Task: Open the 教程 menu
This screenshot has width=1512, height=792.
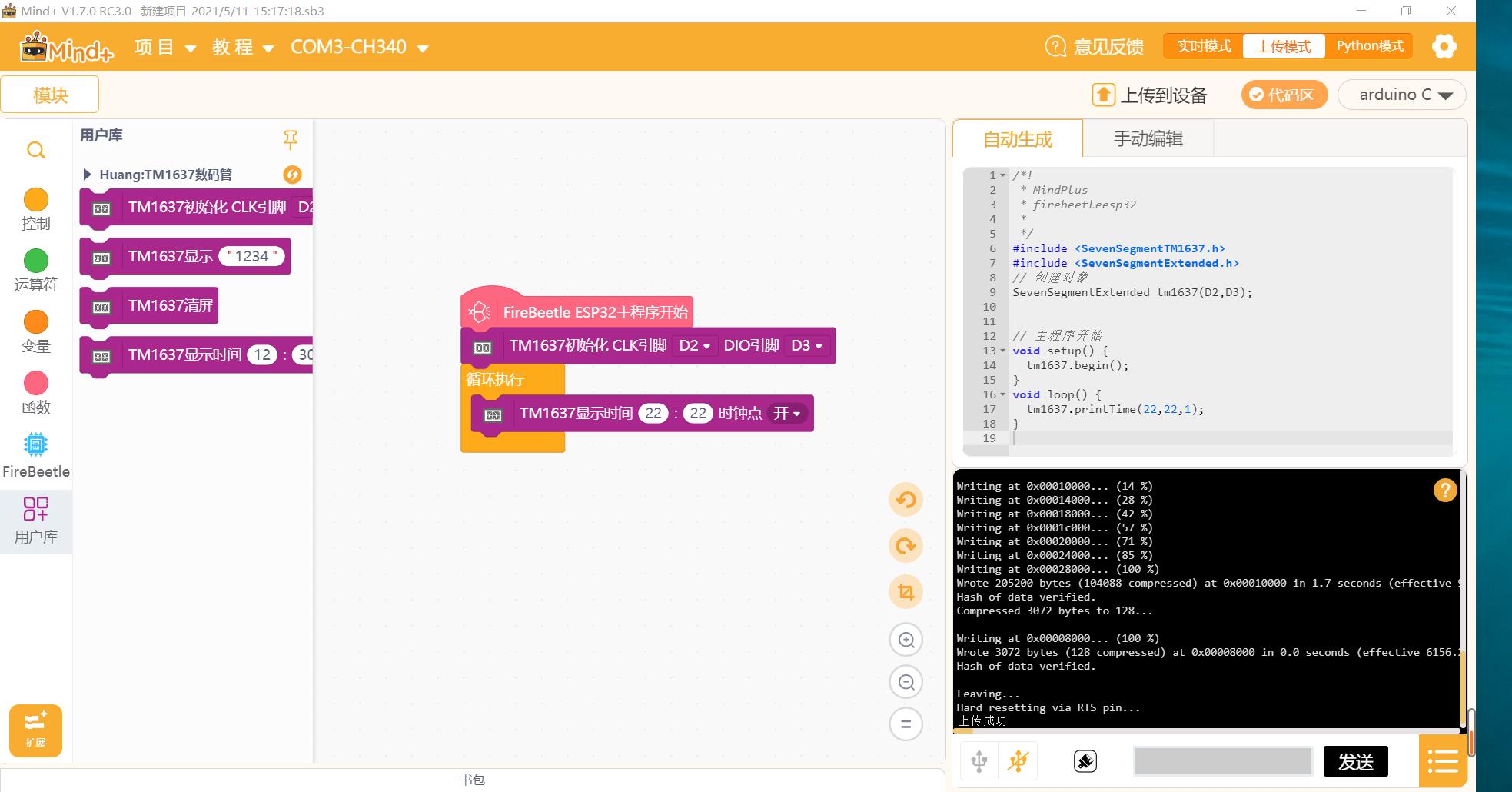Action: point(243,47)
